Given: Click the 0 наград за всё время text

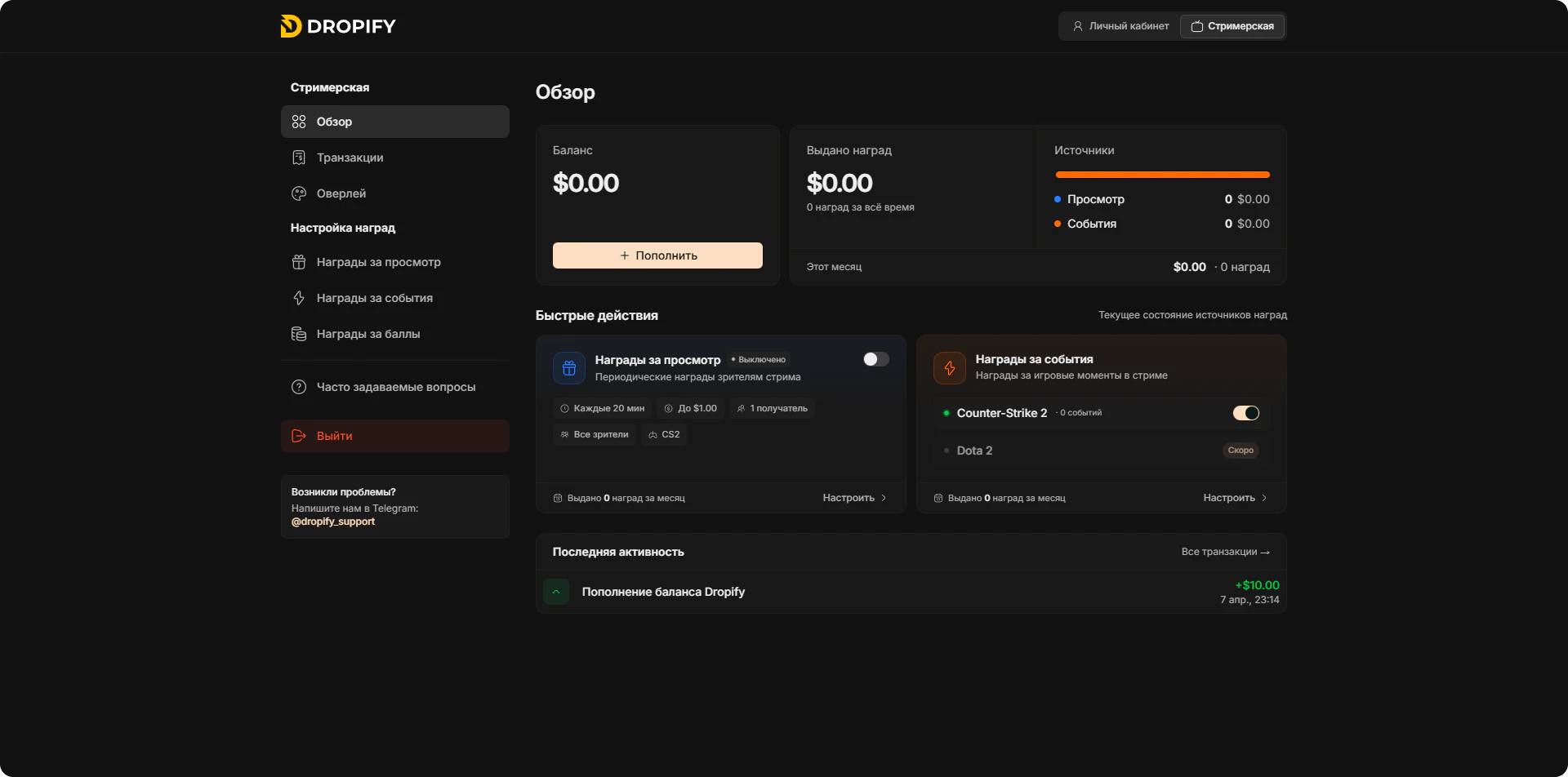Looking at the screenshot, I should coord(861,207).
